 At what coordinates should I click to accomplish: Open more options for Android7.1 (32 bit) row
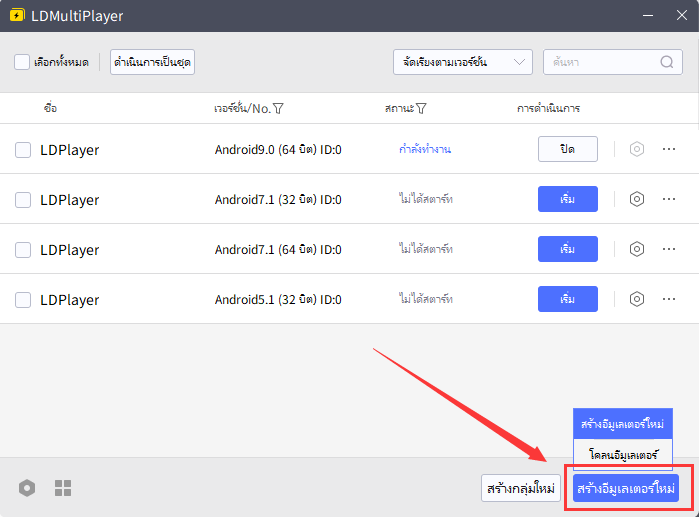[669, 199]
